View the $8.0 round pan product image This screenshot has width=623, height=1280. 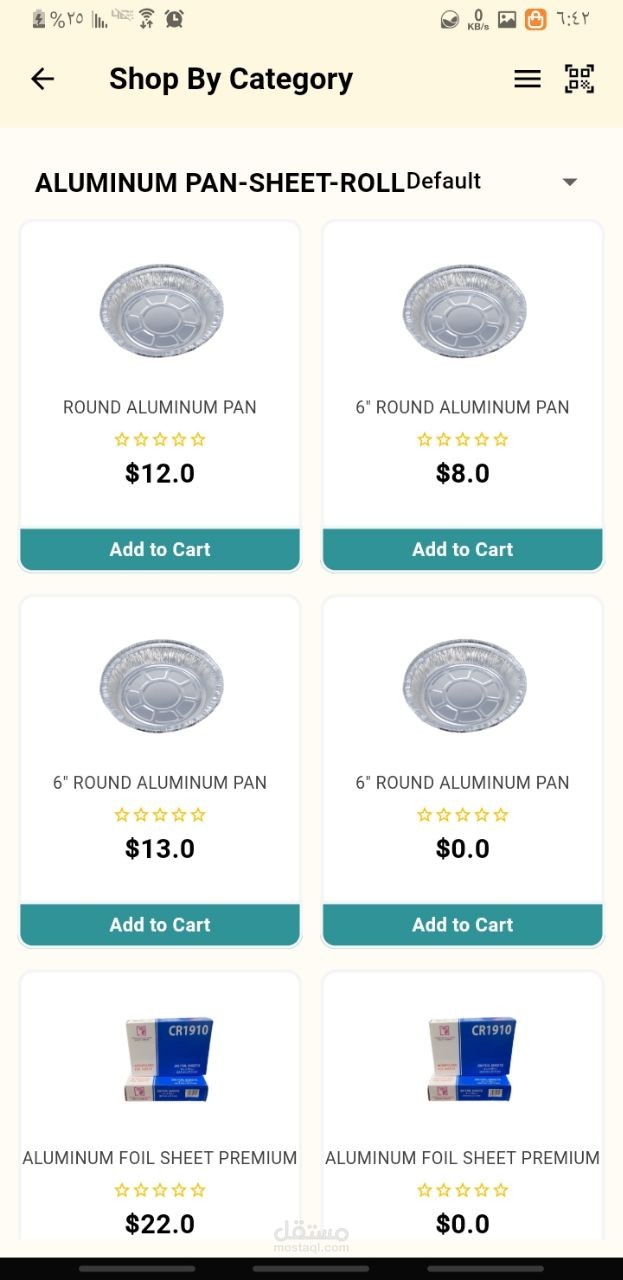(463, 310)
